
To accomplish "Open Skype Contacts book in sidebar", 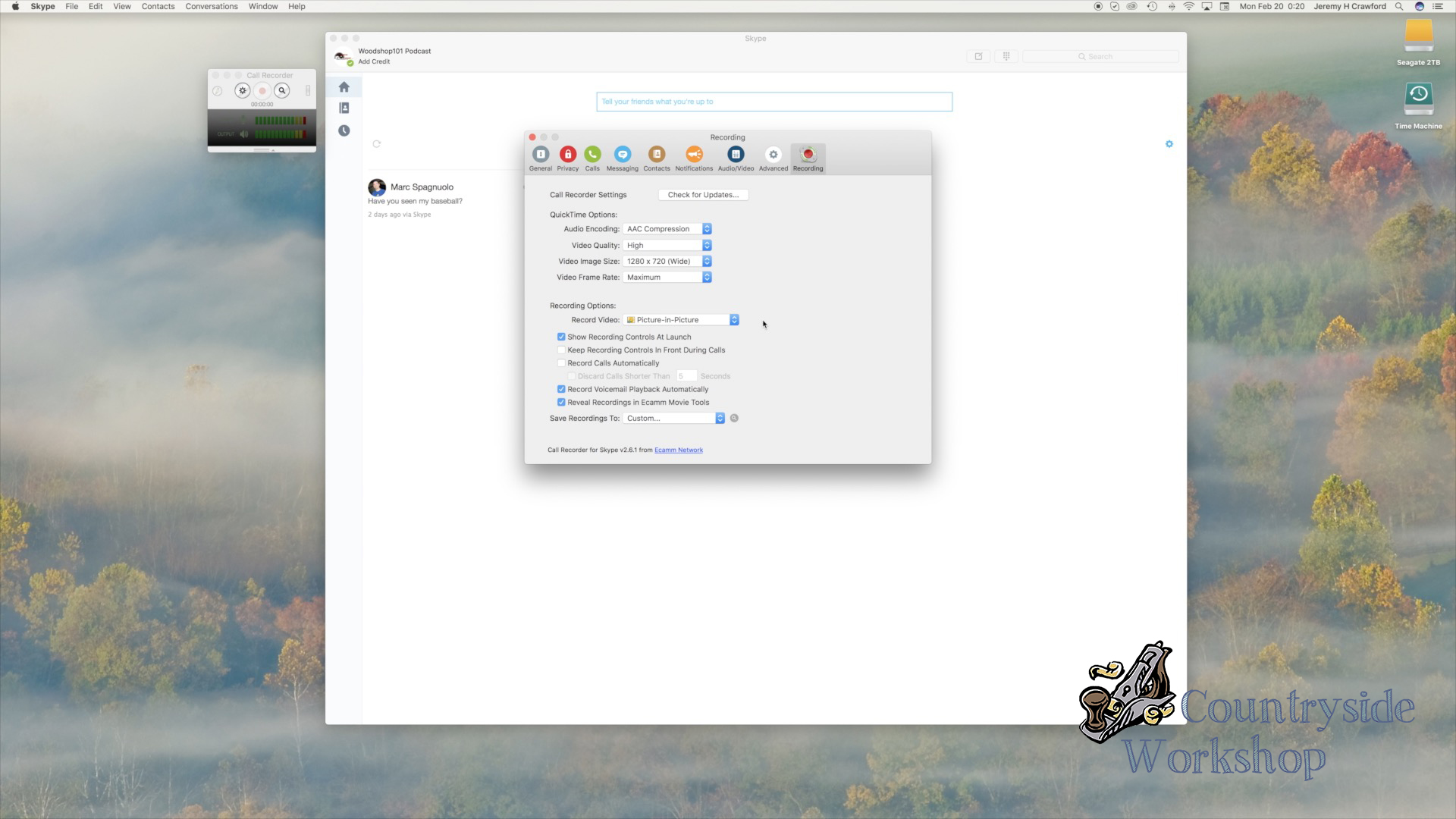I will [x=344, y=108].
